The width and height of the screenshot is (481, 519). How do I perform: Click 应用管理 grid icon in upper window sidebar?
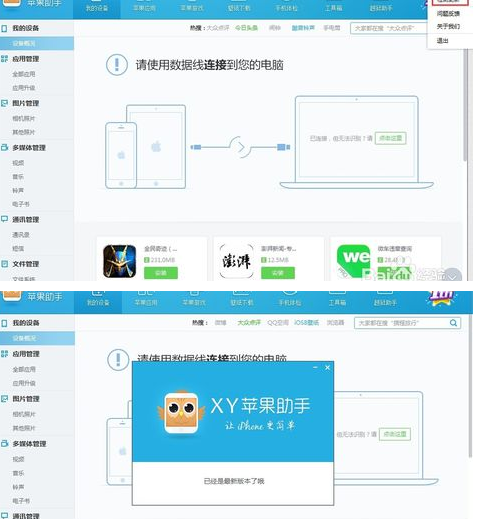pos(4,59)
